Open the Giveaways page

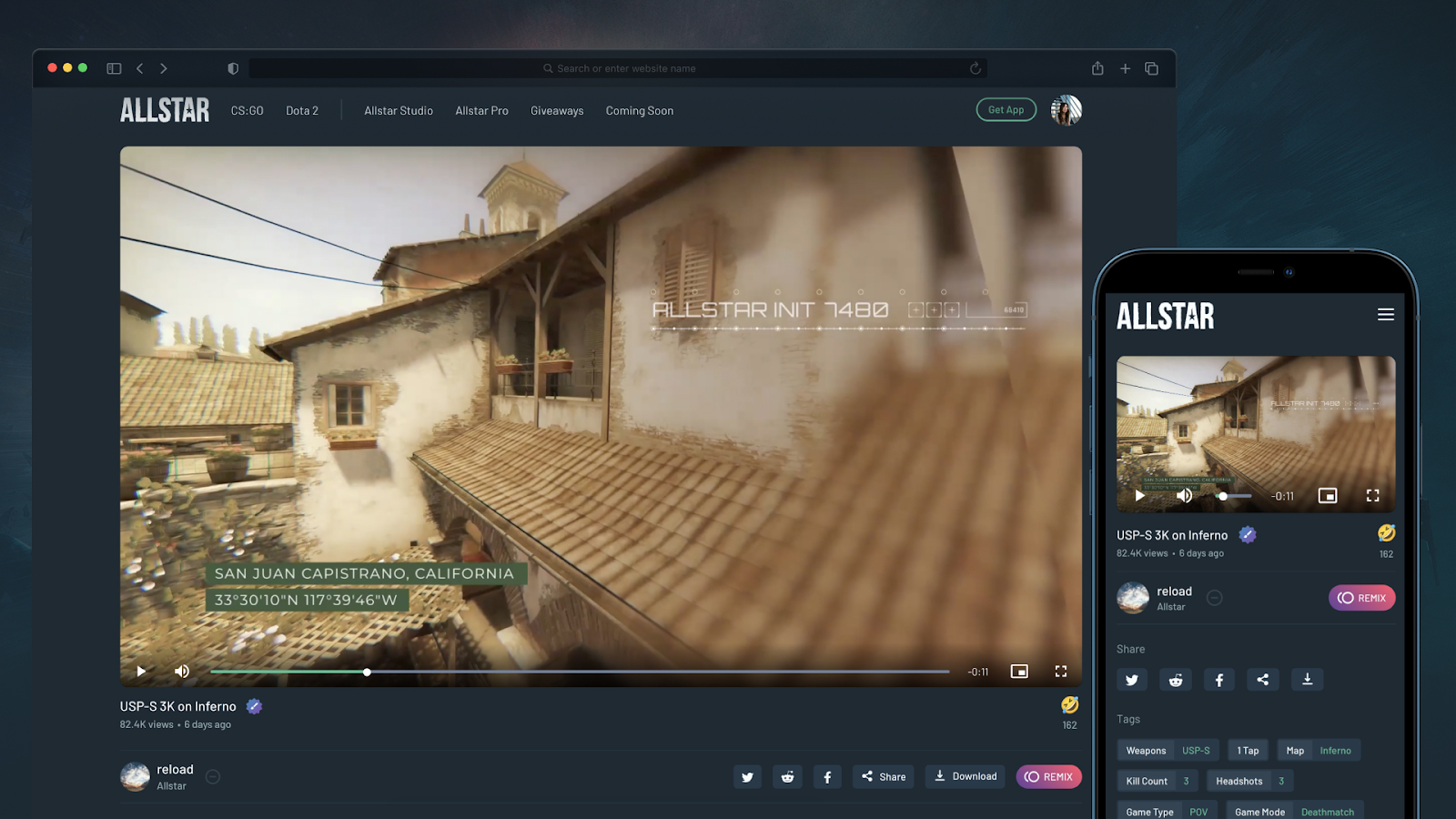point(557,111)
